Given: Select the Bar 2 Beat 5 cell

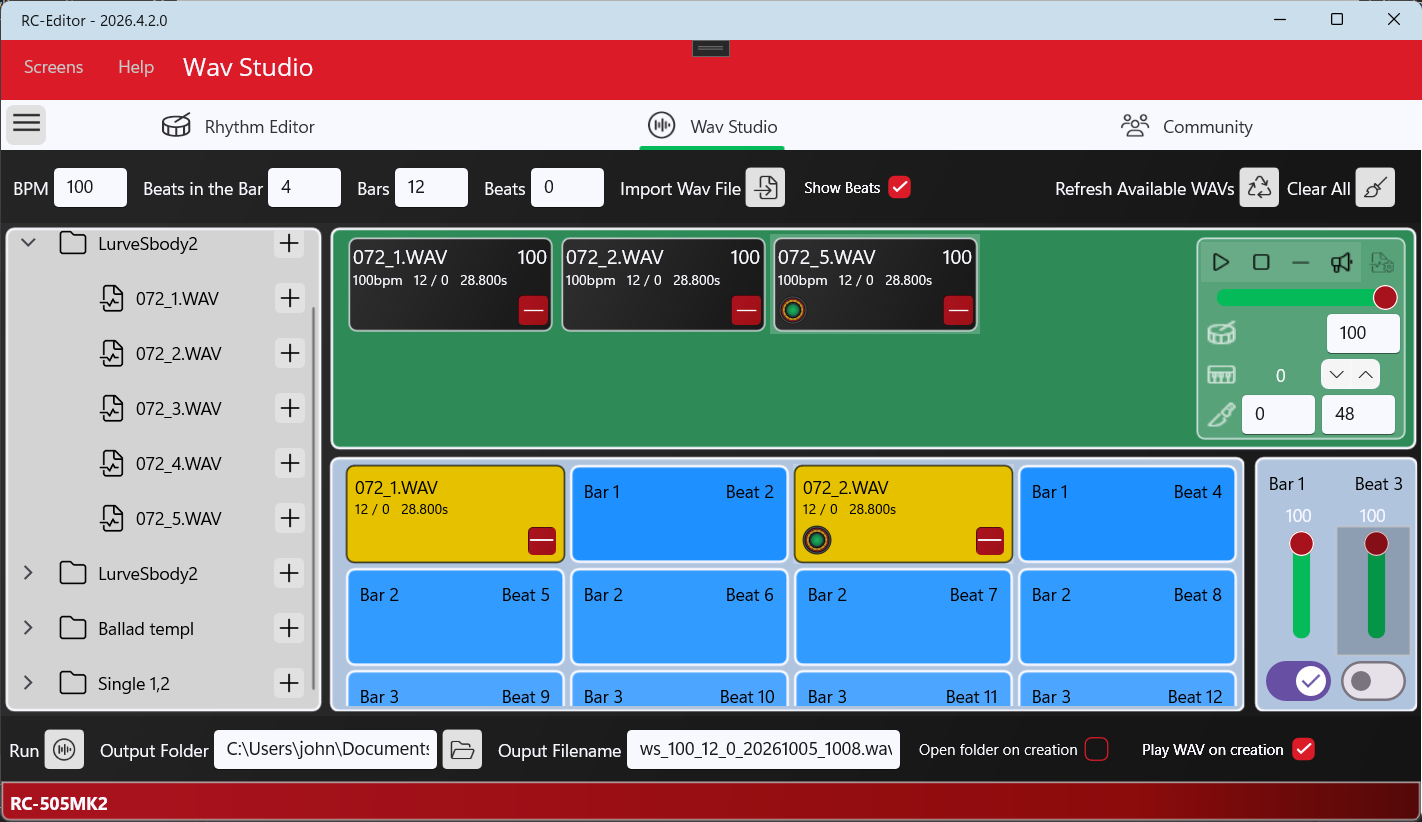Looking at the screenshot, I should point(455,616).
